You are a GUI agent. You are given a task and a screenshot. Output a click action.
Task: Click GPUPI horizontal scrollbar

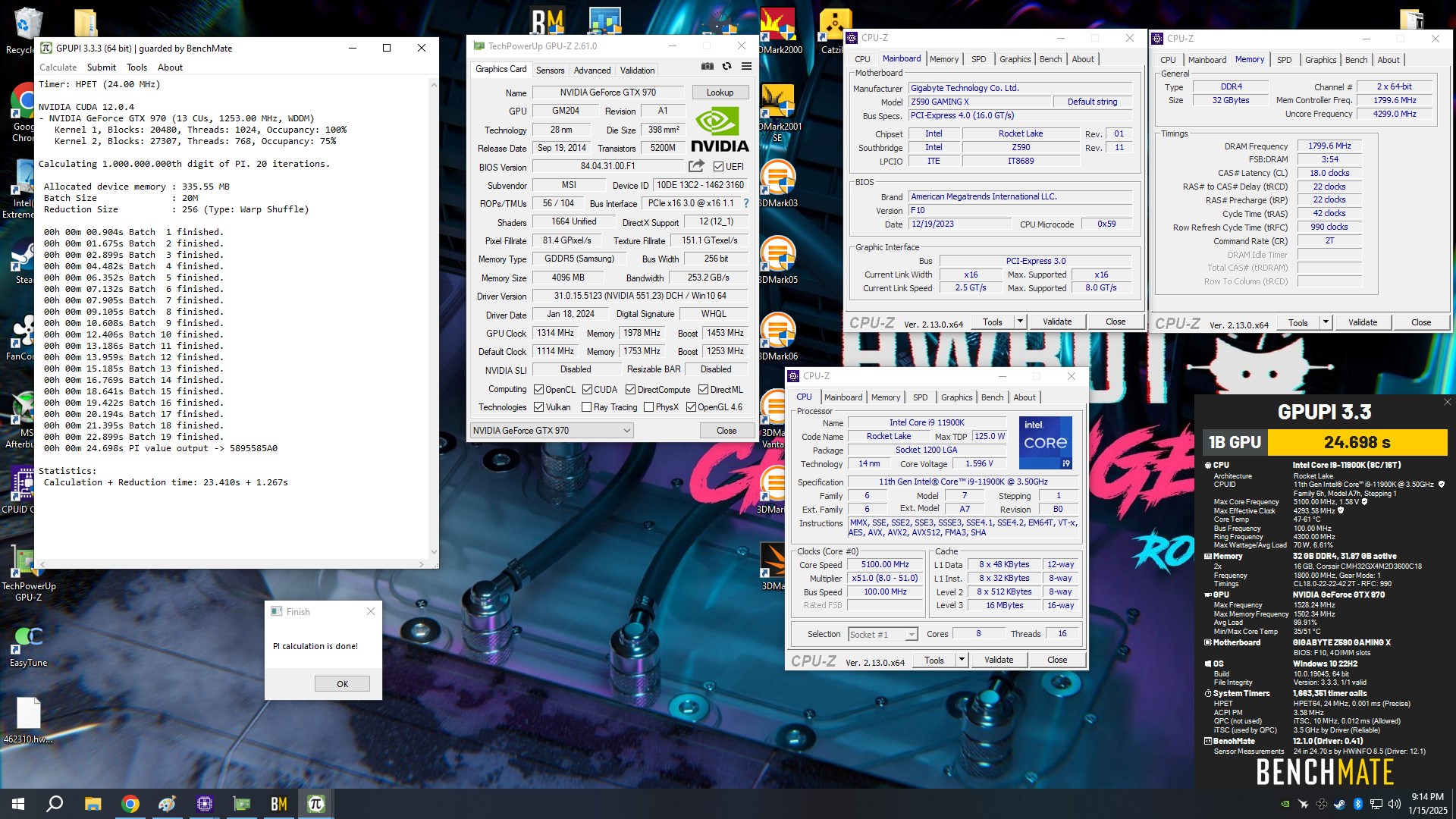231,564
